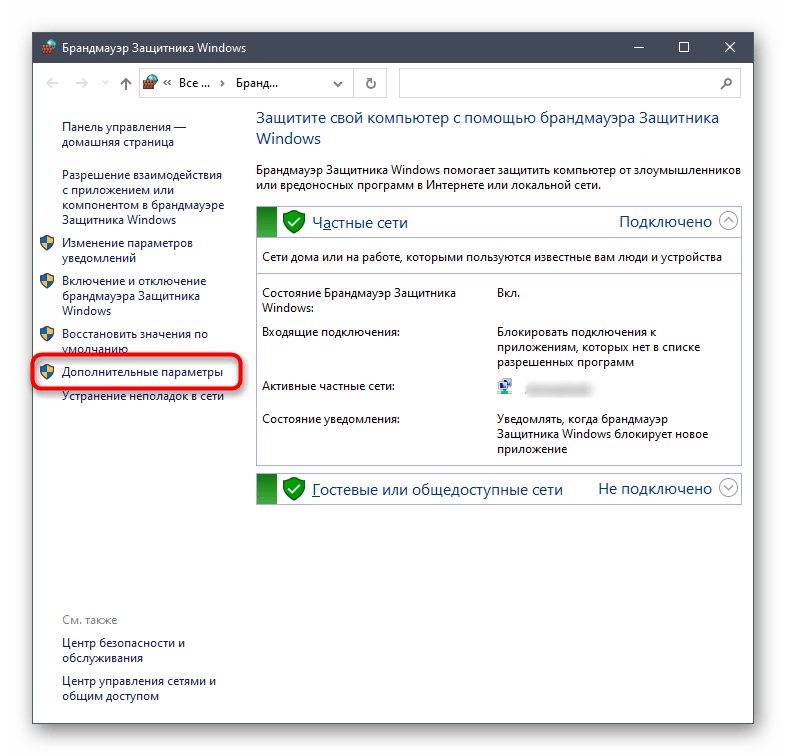Click the green shield next to 'Гостевые или общедоступные сети'

(x=294, y=489)
